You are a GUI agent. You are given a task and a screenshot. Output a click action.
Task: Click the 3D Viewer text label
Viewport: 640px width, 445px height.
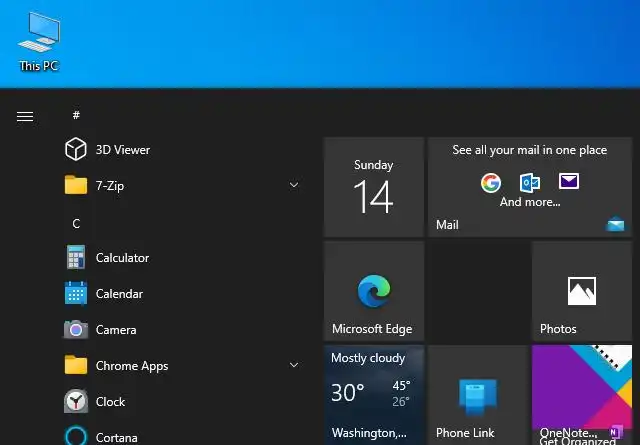click(123, 150)
